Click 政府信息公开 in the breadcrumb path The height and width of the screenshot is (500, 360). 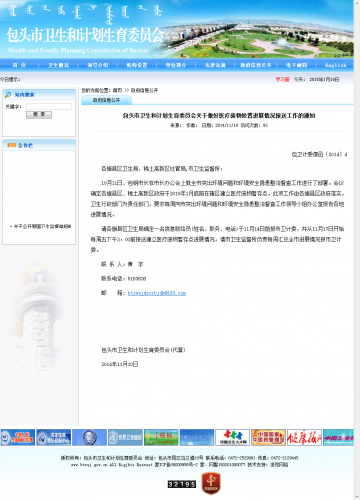click(x=144, y=90)
